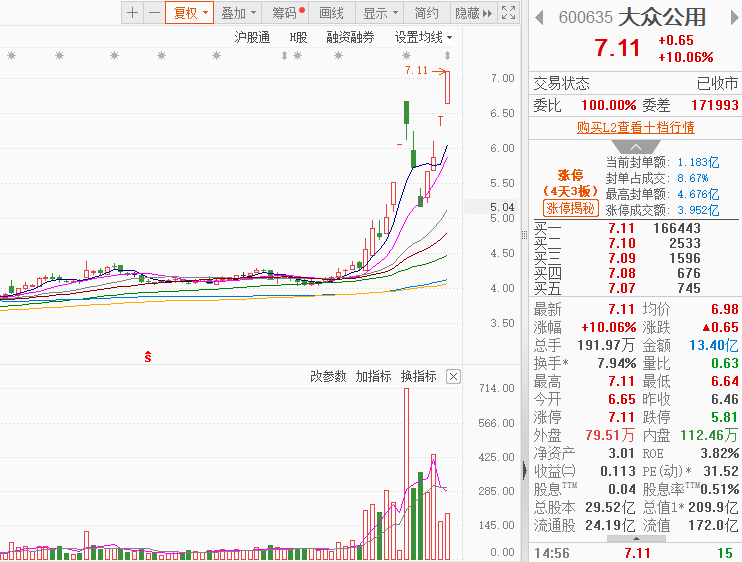Viewport: 742px width, 562px height.
Task: Toggle fullscreen chart icon
Action: coord(508,13)
